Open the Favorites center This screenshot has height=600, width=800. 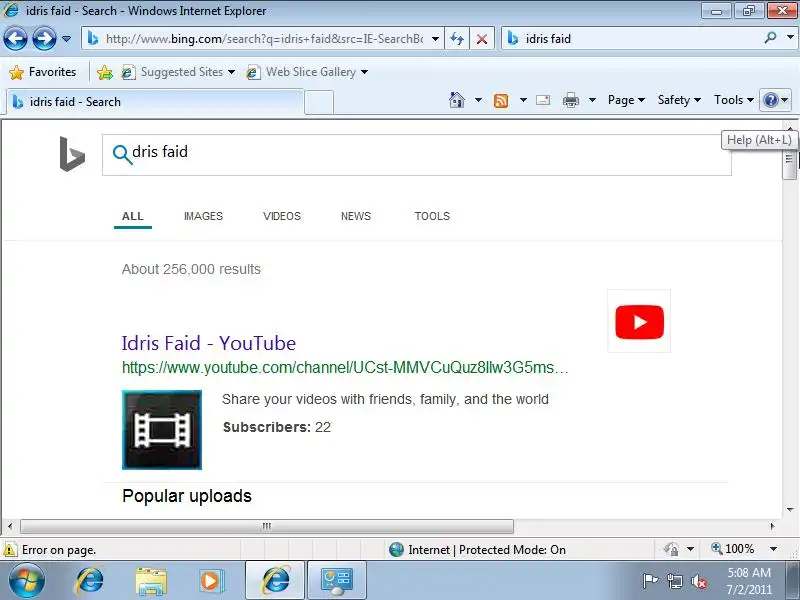click(x=43, y=72)
